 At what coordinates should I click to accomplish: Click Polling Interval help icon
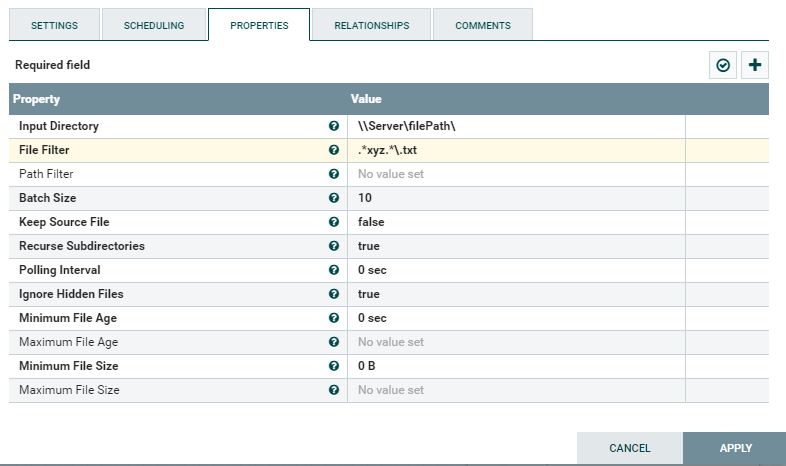[334, 270]
